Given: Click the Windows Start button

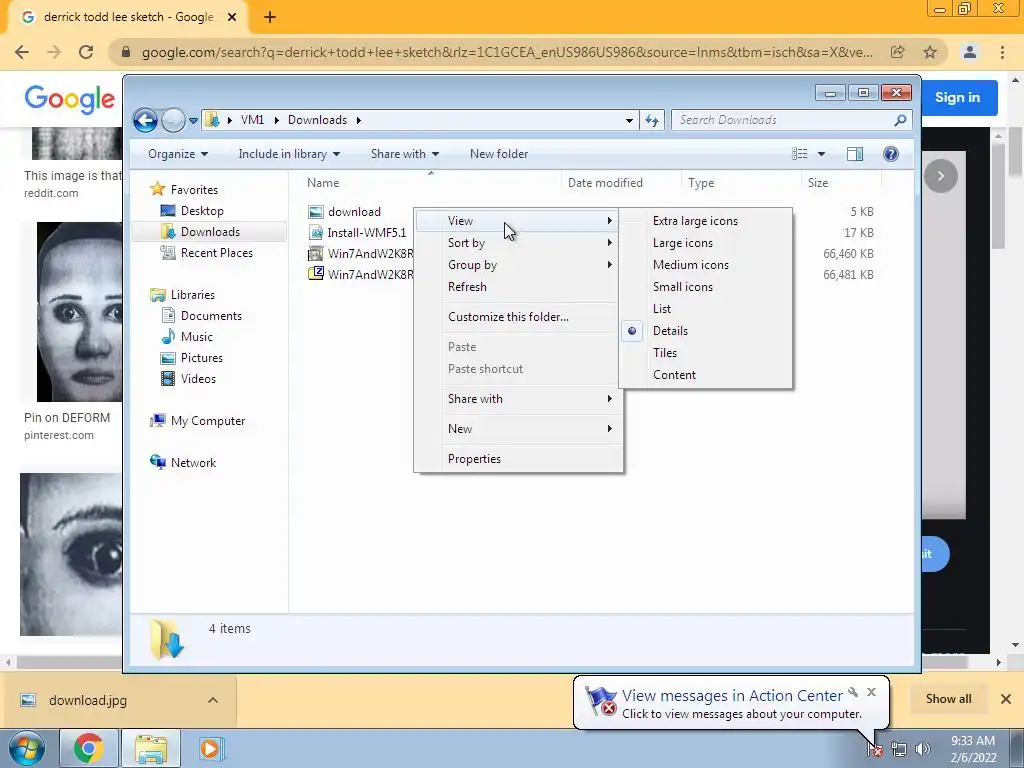Looking at the screenshot, I should (x=26, y=748).
